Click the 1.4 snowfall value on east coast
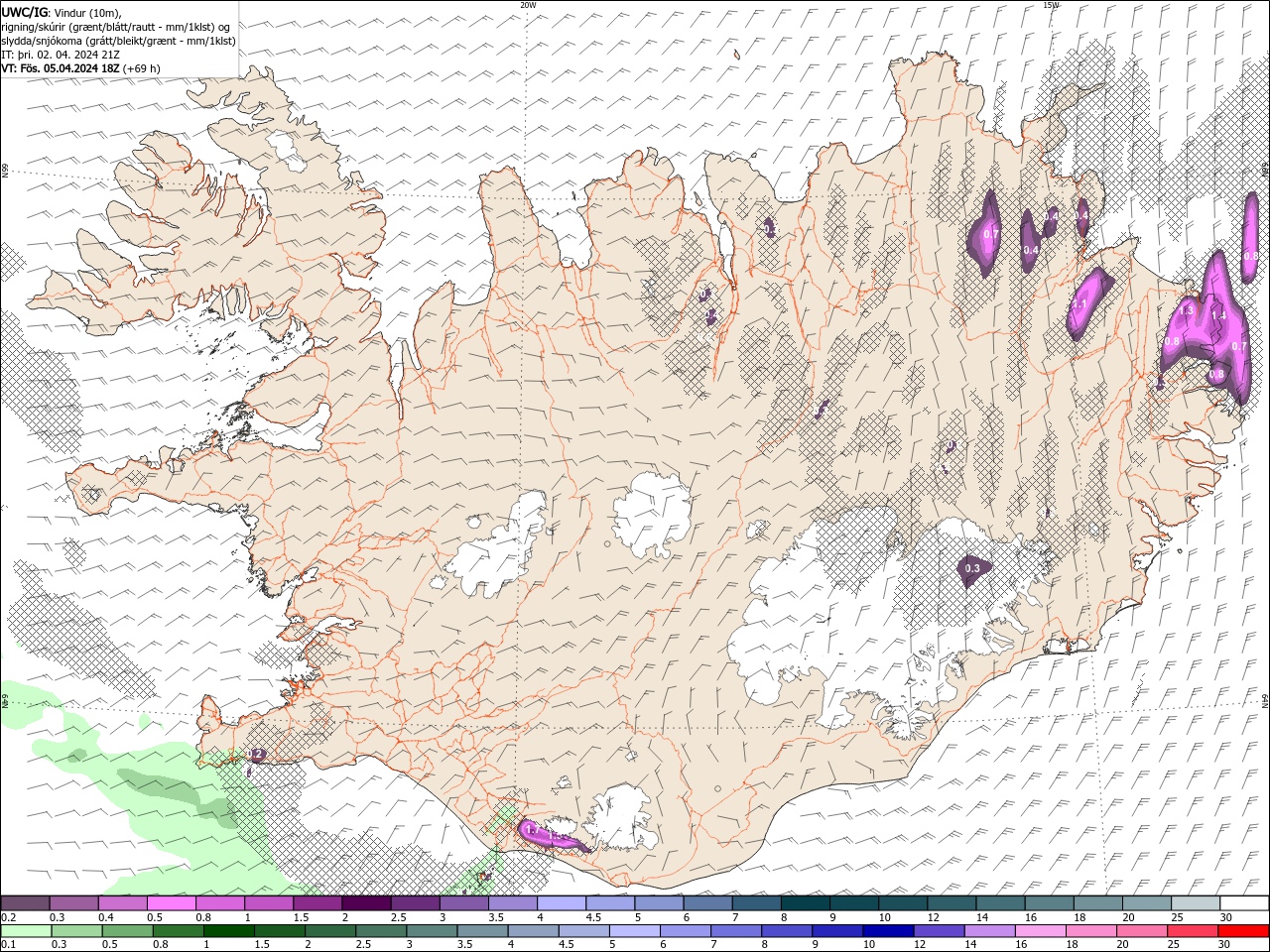 point(1219,315)
